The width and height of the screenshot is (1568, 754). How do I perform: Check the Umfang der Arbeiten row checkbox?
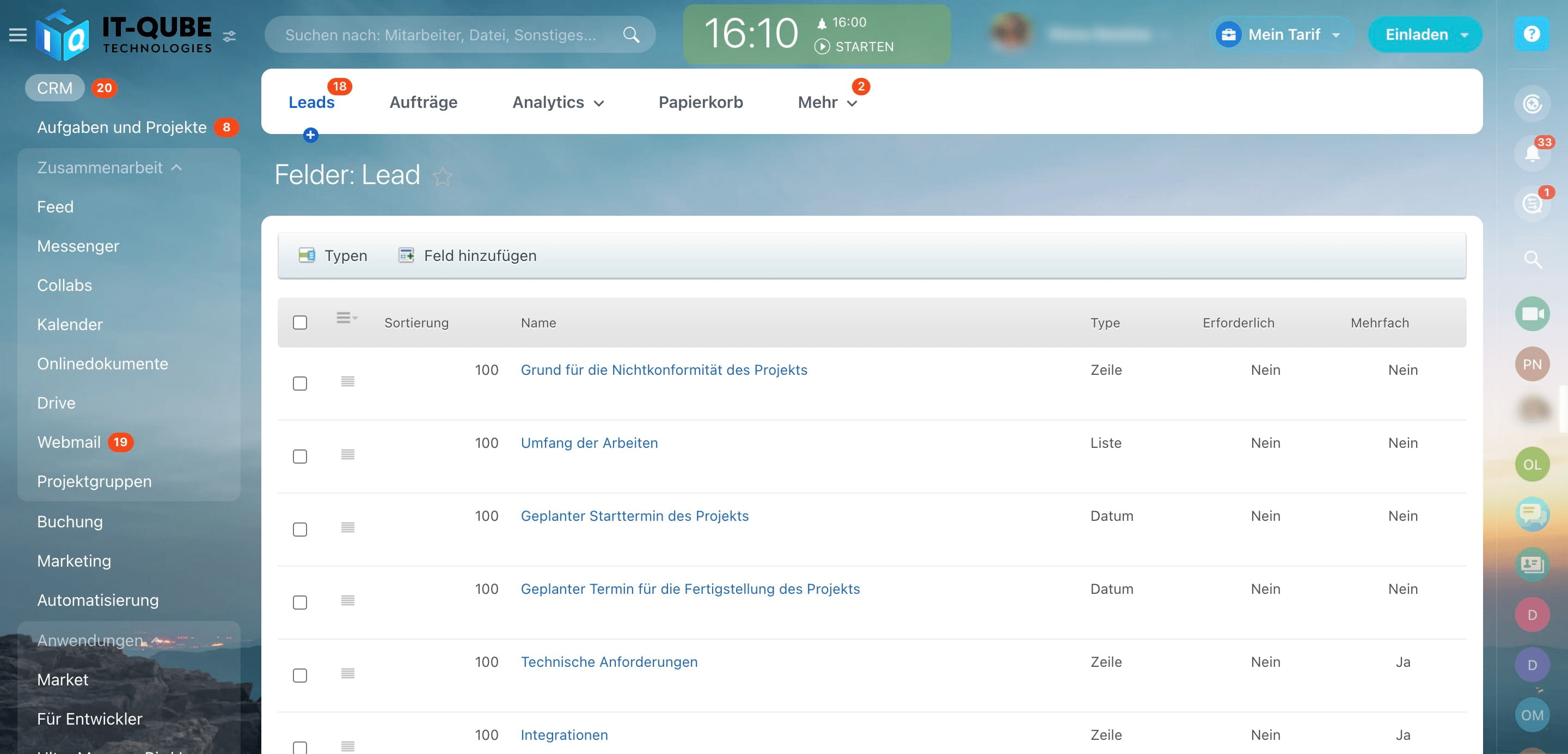click(299, 456)
